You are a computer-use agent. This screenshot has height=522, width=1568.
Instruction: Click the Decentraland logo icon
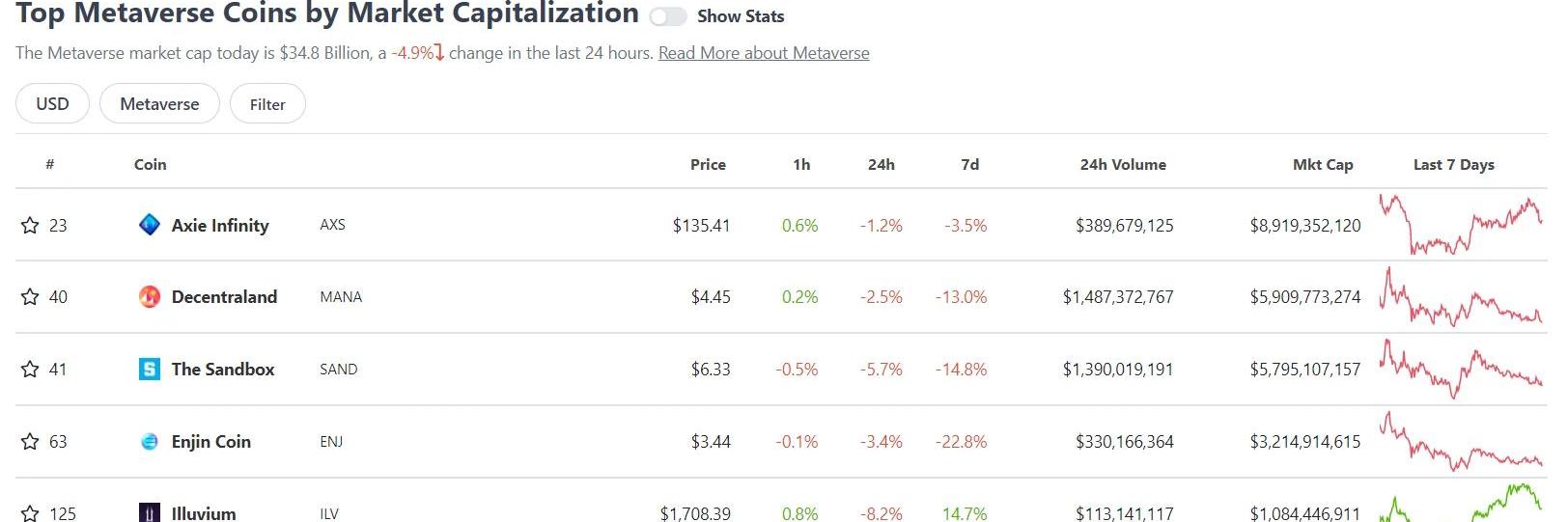tap(150, 297)
